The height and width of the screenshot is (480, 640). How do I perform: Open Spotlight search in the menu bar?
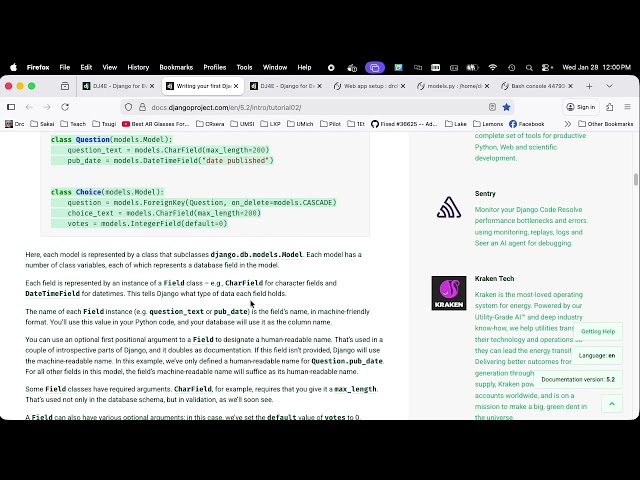[x=529, y=68]
